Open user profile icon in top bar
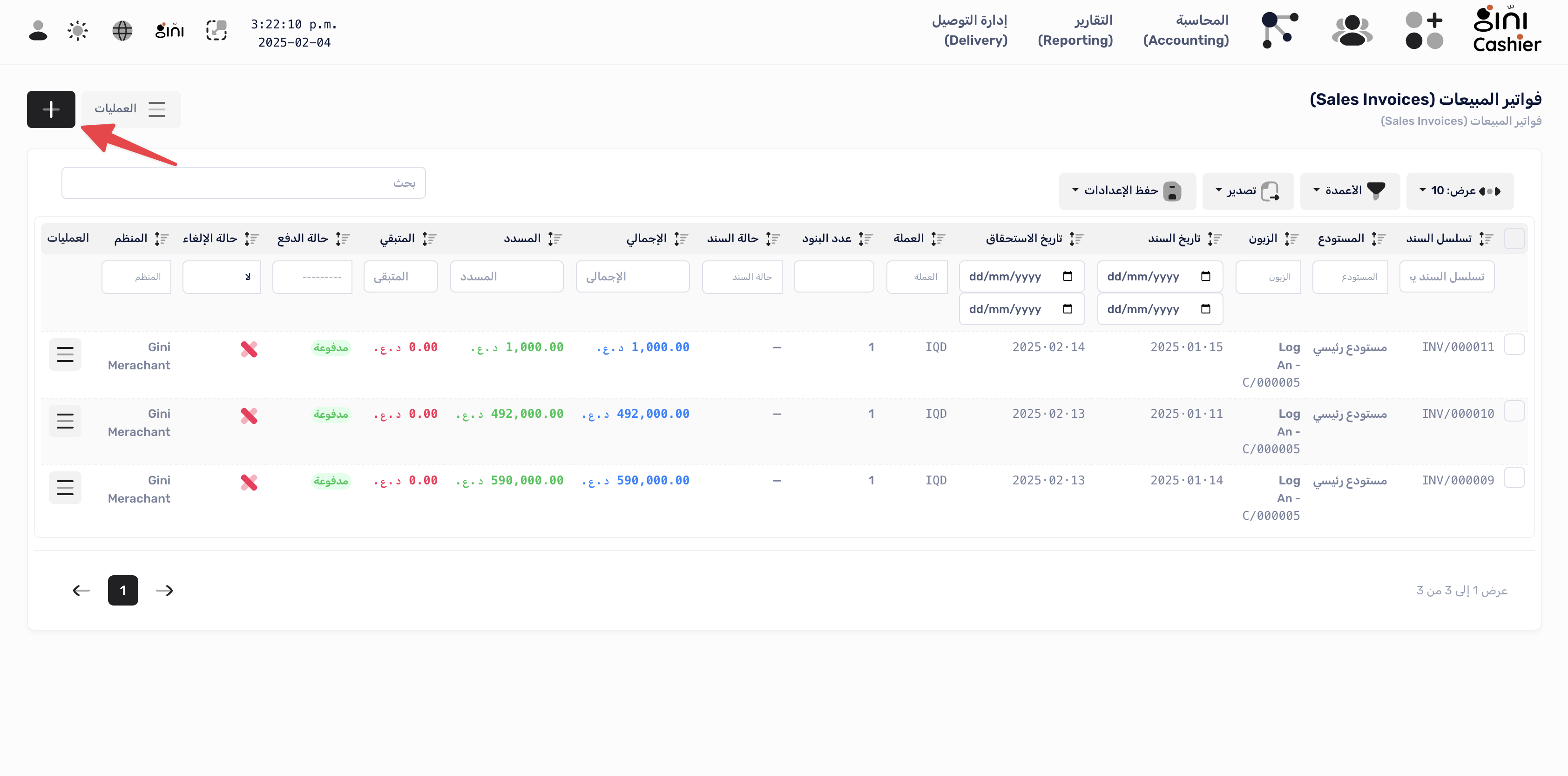The width and height of the screenshot is (1568, 776). [38, 30]
